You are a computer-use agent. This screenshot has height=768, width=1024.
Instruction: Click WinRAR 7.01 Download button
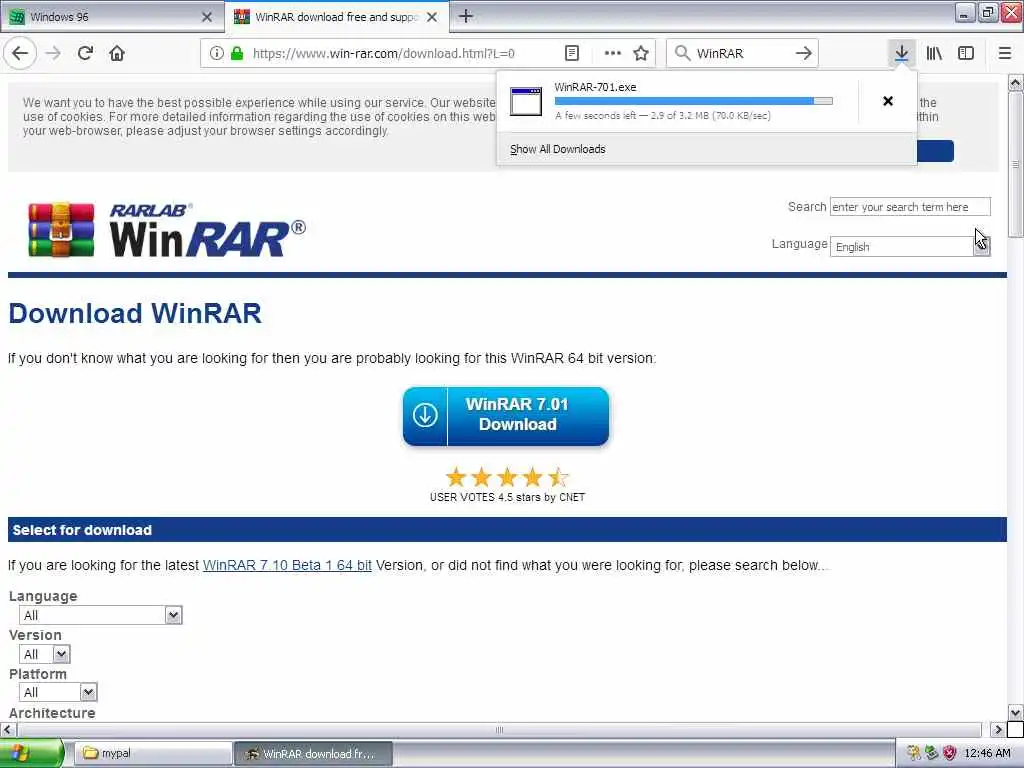click(x=505, y=416)
